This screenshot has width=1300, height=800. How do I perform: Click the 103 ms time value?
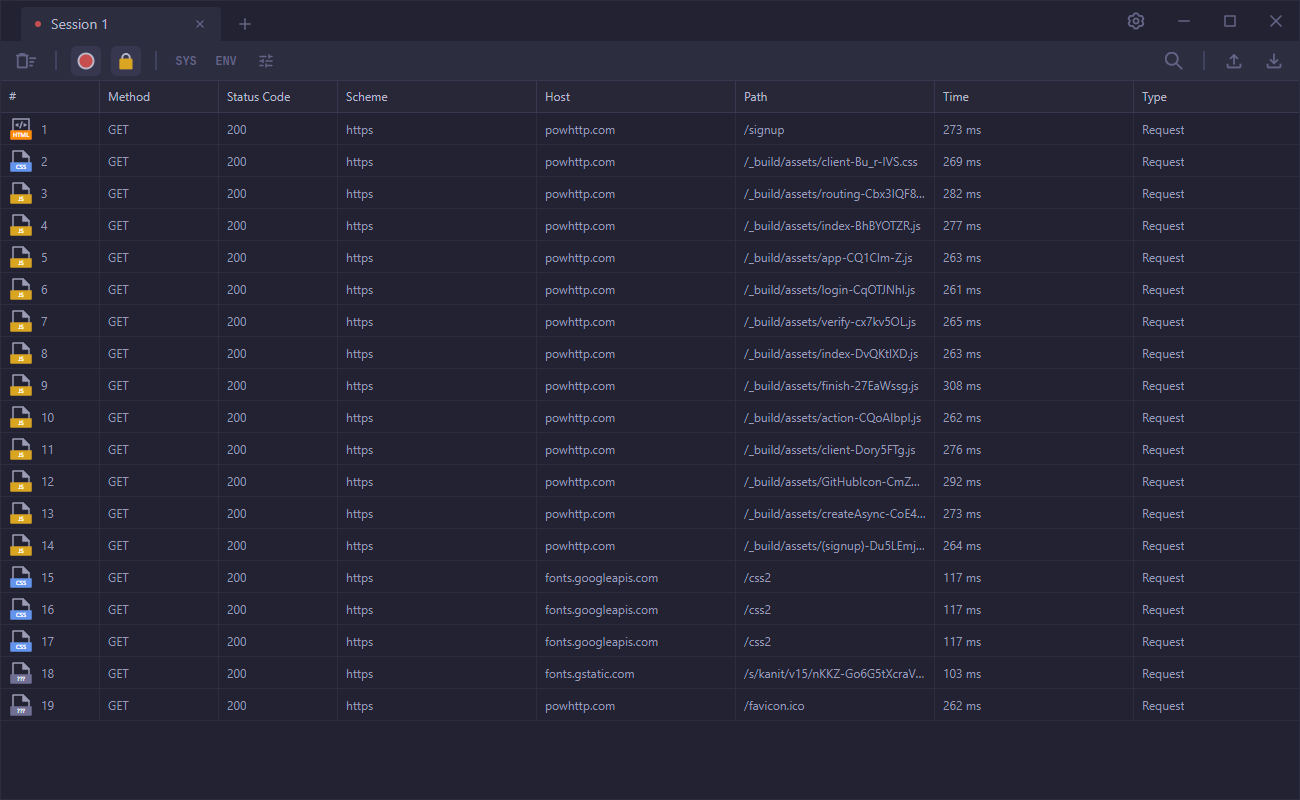coord(962,674)
